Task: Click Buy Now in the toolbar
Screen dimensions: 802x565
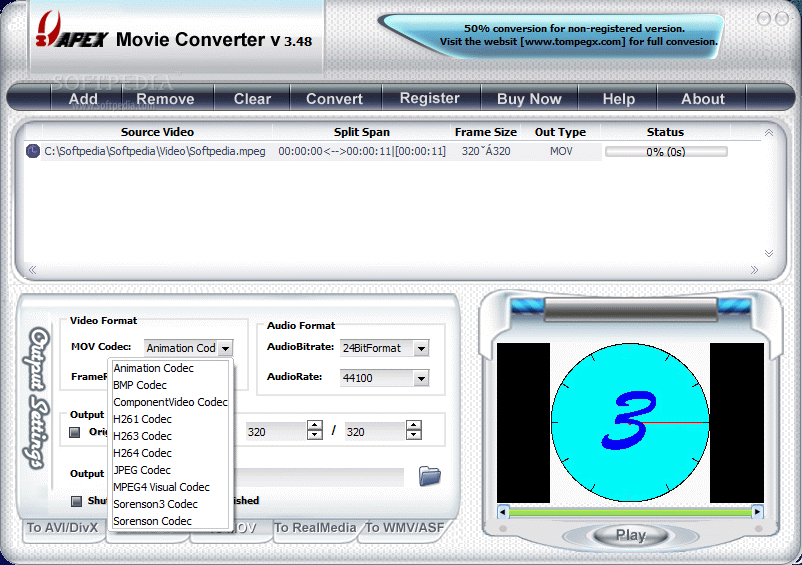Action: [x=529, y=99]
